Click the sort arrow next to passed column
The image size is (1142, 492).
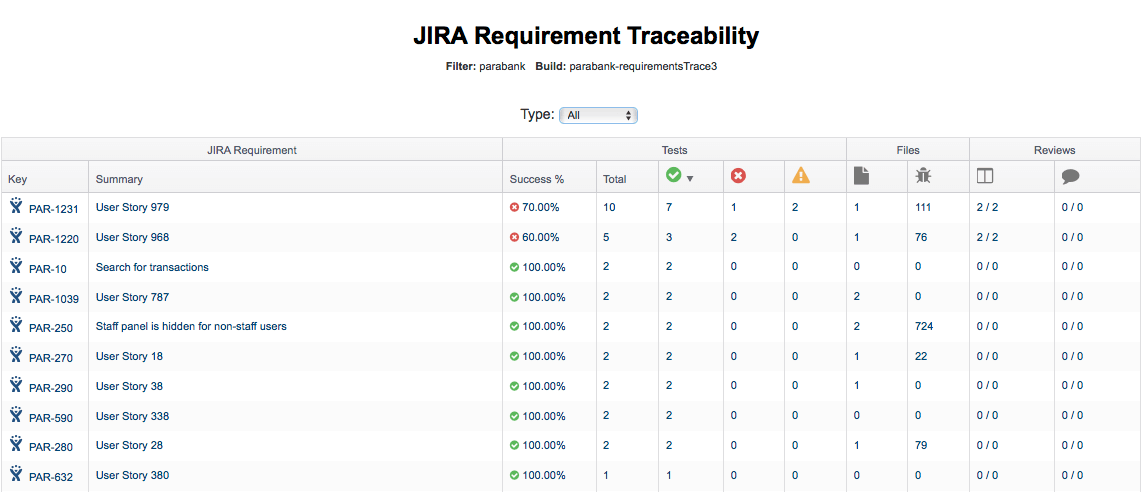click(690, 179)
